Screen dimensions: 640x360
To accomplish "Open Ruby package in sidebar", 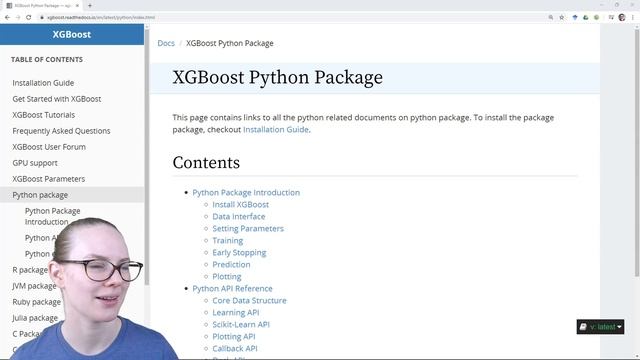I will click(37, 302).
